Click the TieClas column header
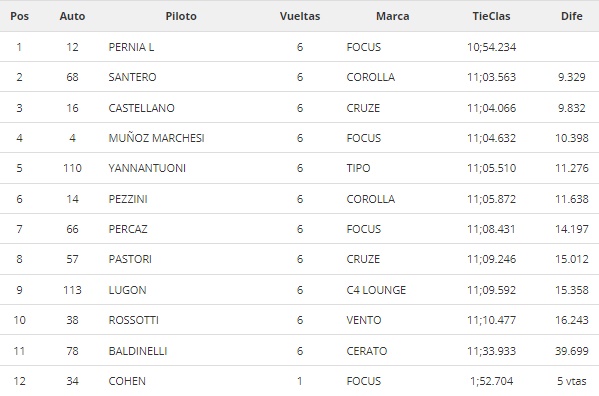 coord(491,16)
